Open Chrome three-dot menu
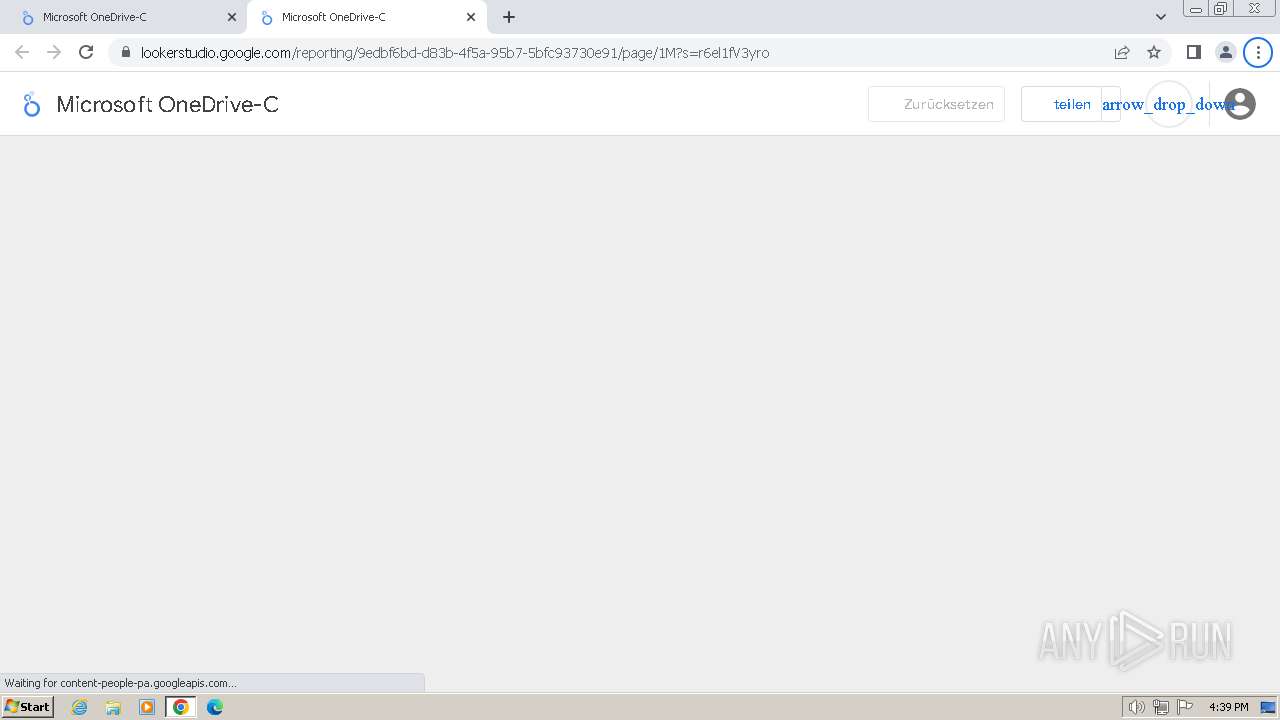Image resolution: width=1280 pixels, height=720 pixels. tap(1258, 52)
